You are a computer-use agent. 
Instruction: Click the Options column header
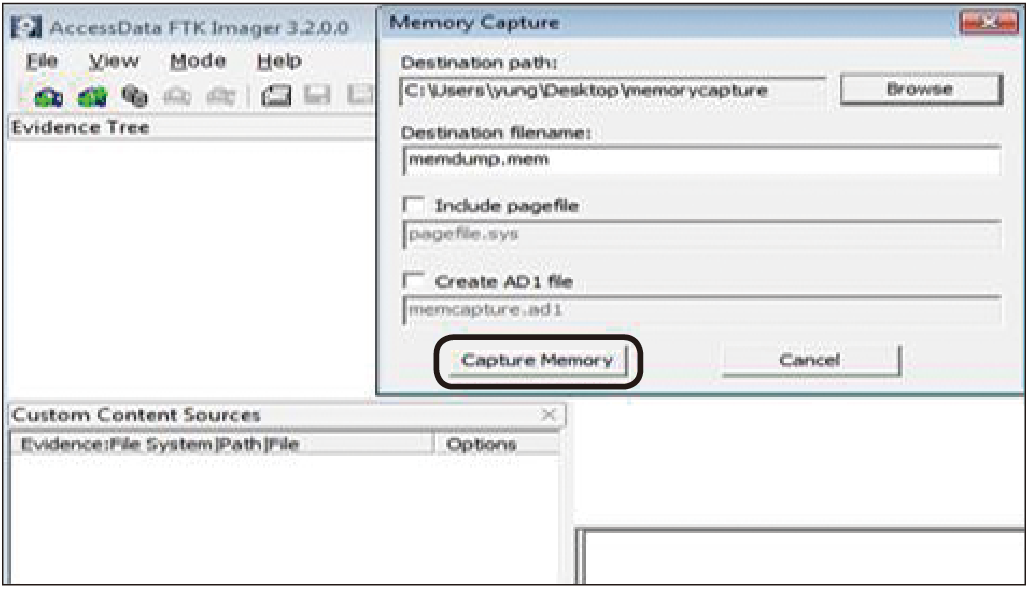tap(496, 444)
